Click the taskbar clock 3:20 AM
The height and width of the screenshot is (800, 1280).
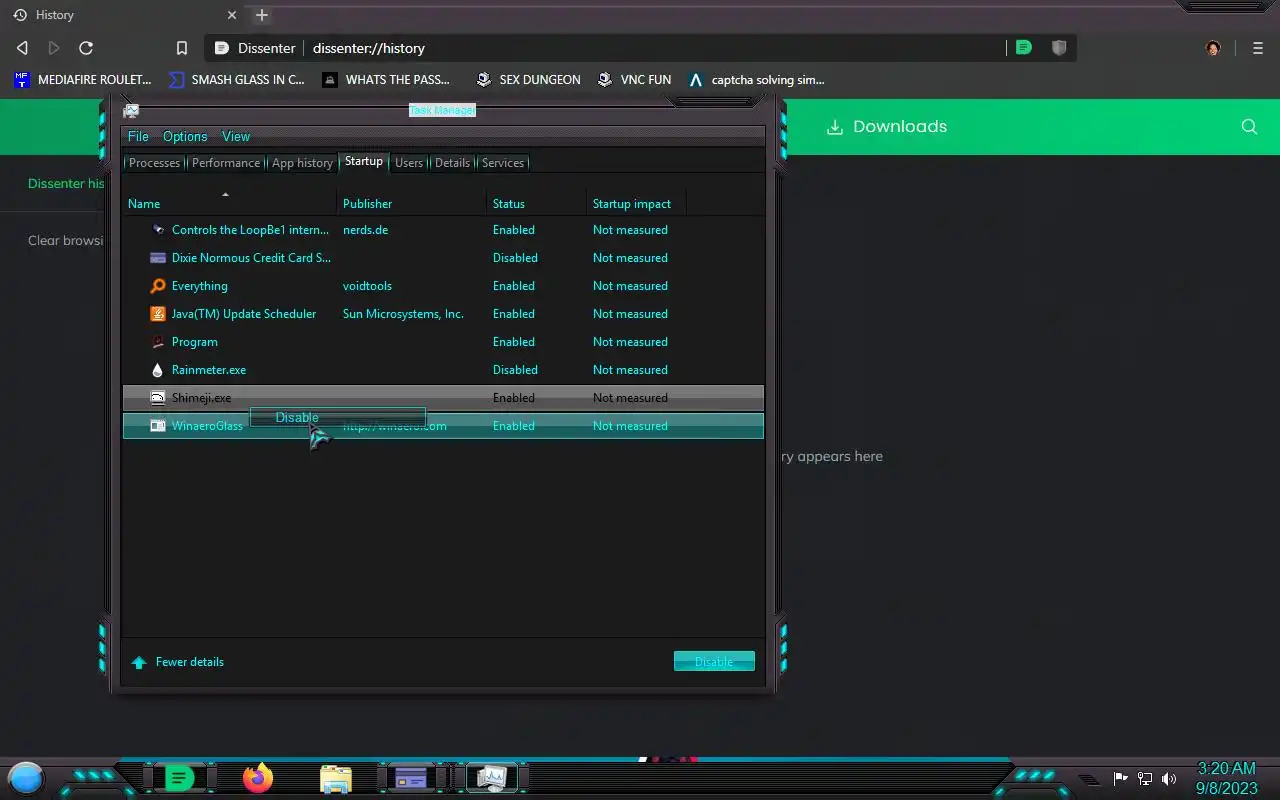point(1226,768)
